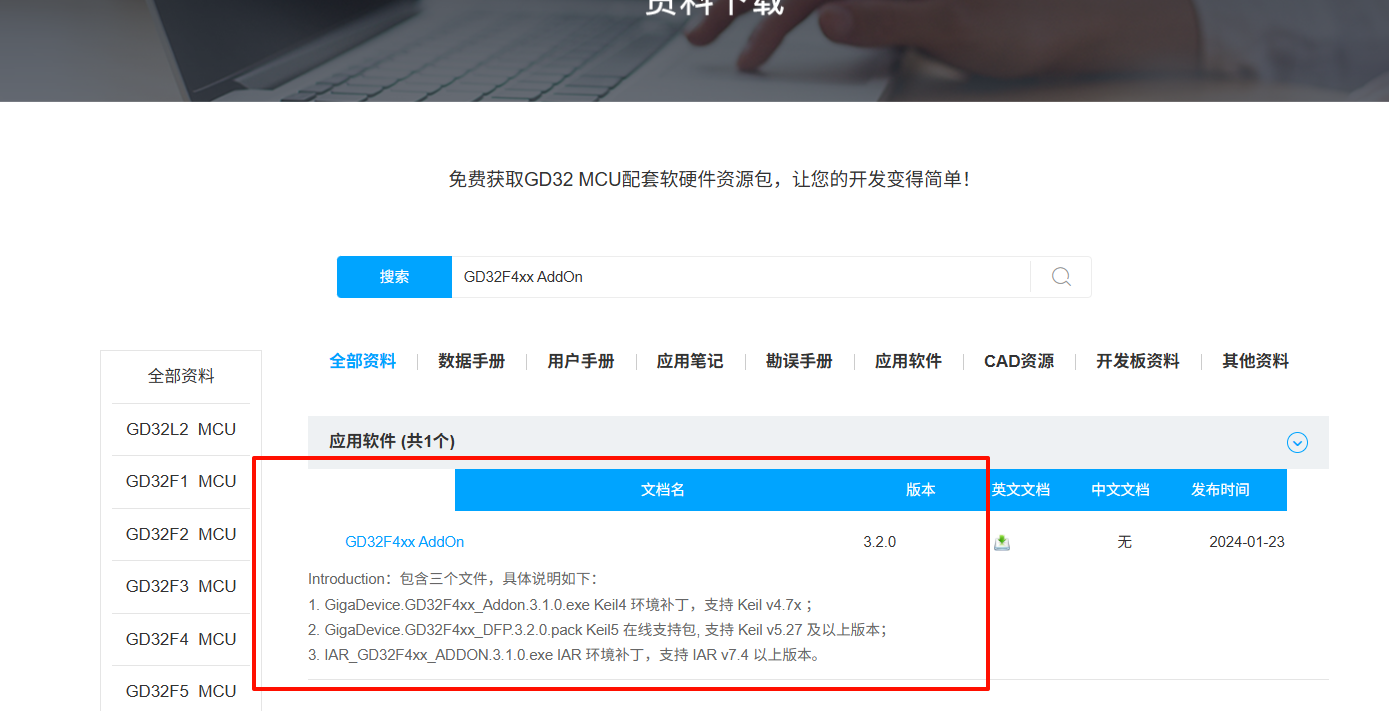Choose GD32F4 MCU in the sidebar
The image size is (1389, 711).
[181, 640]
